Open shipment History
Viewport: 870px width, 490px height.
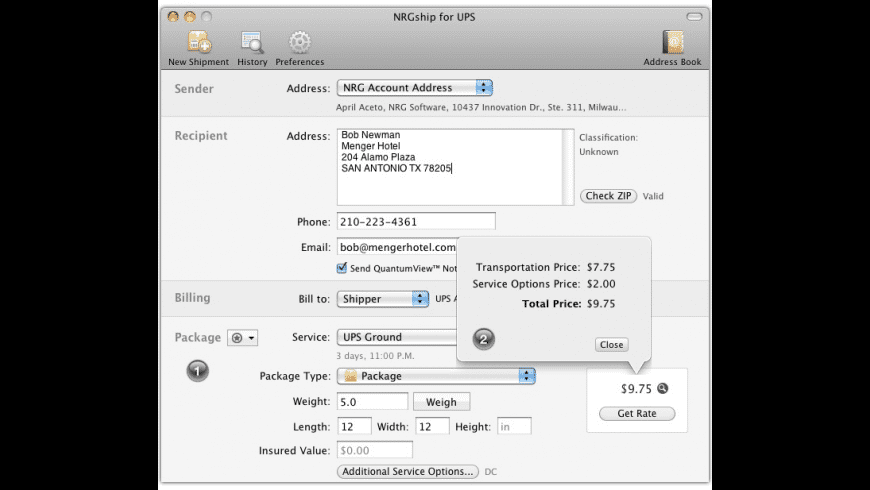tap(252, 48)
